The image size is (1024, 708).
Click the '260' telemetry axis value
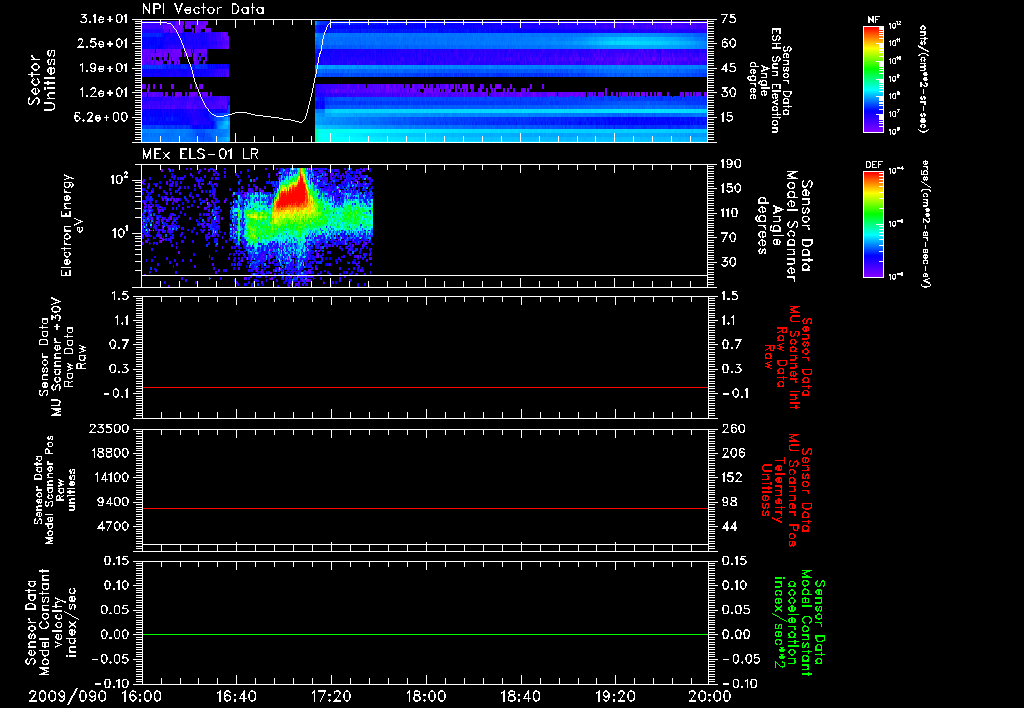[x=733, y=428]
